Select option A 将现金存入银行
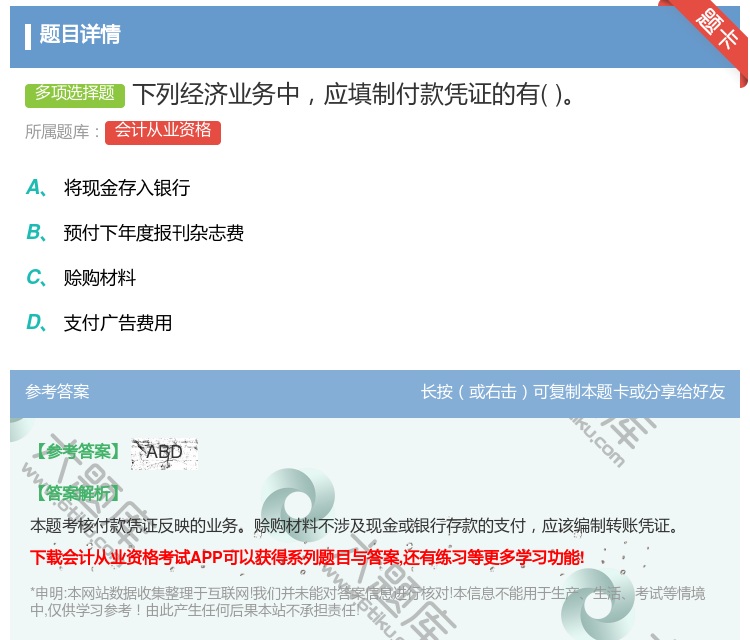Viewport: 750px width, 640px height. click(108, 188)
